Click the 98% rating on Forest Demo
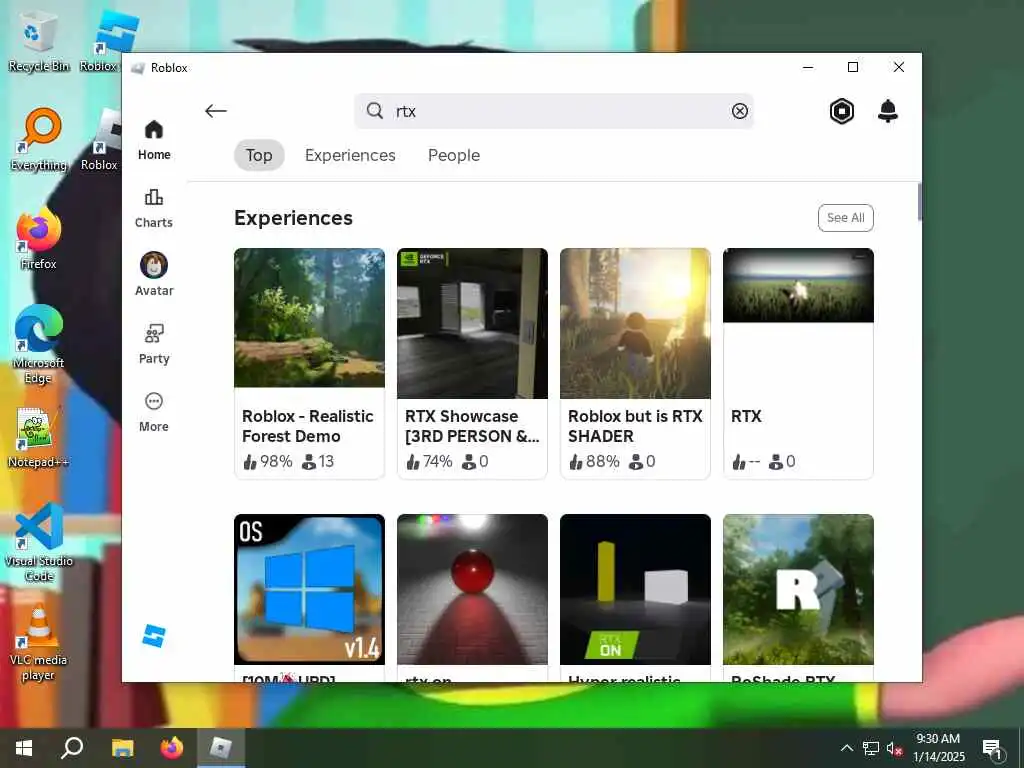The image size is (1024, 768). (x=267, y=461)
